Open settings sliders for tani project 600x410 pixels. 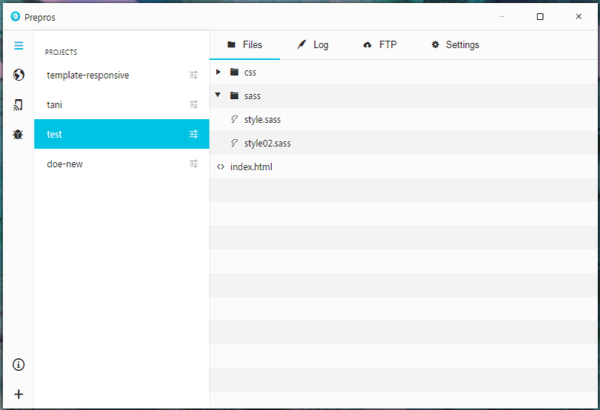pyautogui.click(x=194, y=104)
